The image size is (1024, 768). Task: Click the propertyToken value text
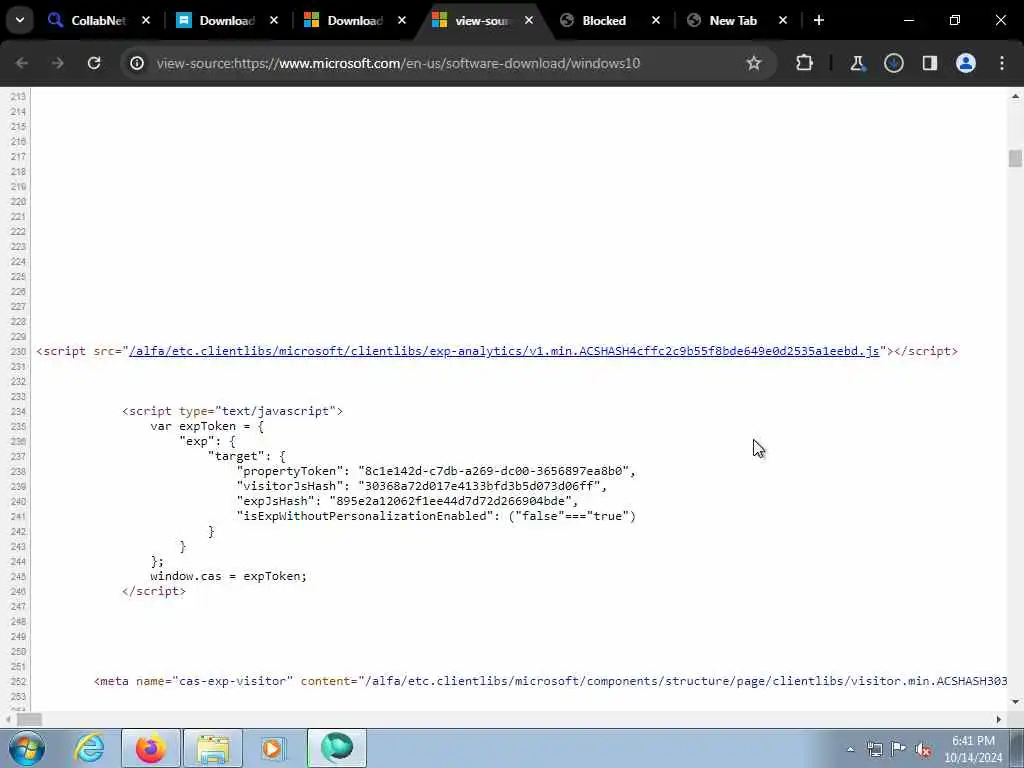coord(493,471)
